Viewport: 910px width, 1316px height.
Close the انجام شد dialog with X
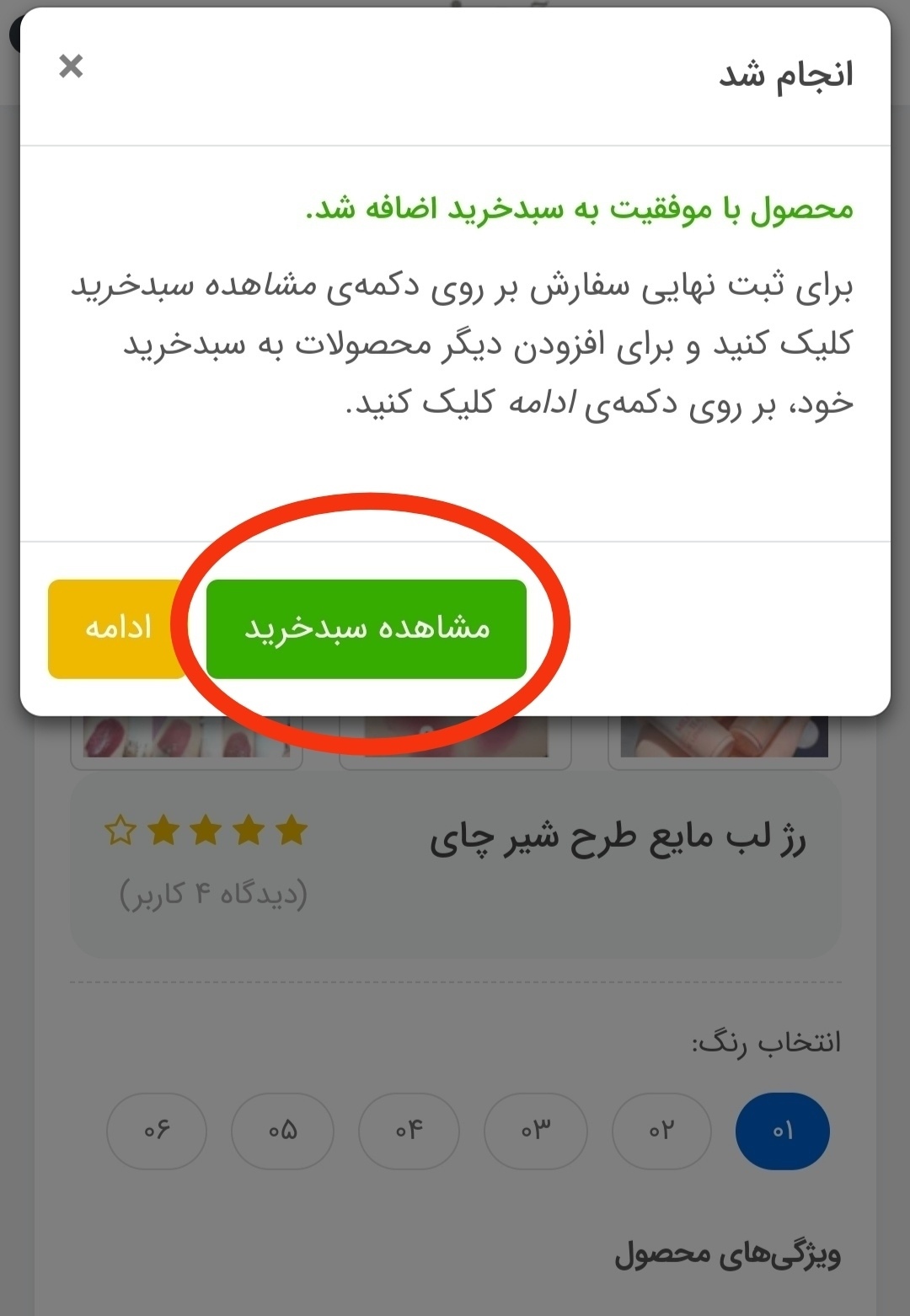pos(71,66)
